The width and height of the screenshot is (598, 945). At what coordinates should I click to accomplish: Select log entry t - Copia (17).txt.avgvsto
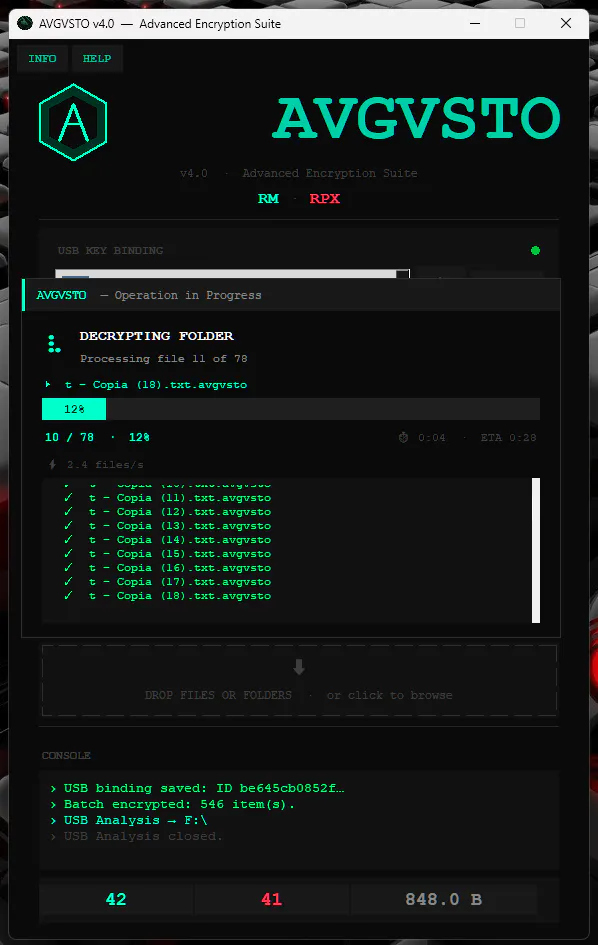[x=180, y=582]
